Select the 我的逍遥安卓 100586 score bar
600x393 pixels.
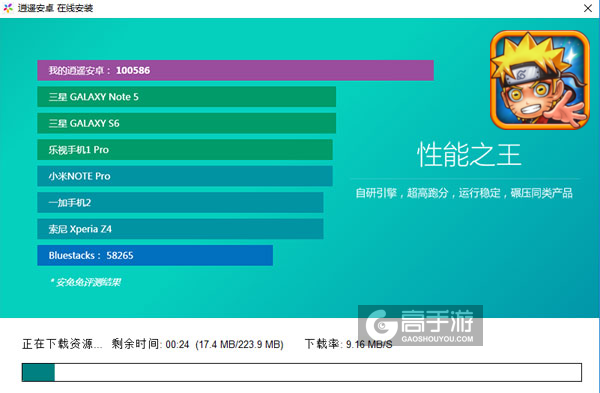click(235, 70)
